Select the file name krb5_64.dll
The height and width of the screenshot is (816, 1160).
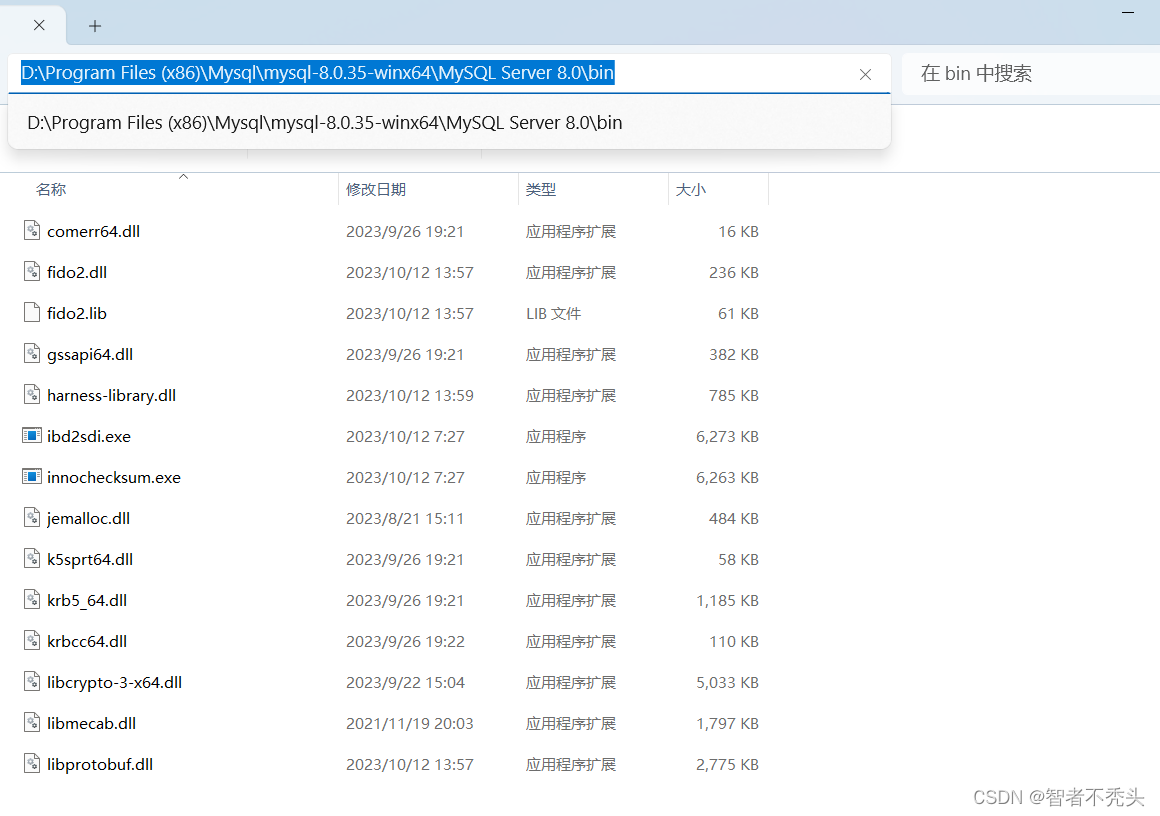point(87,601)
